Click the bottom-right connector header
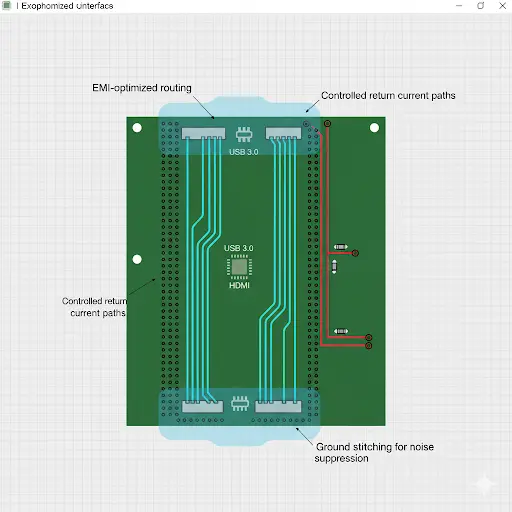 [x=278, y=407]
